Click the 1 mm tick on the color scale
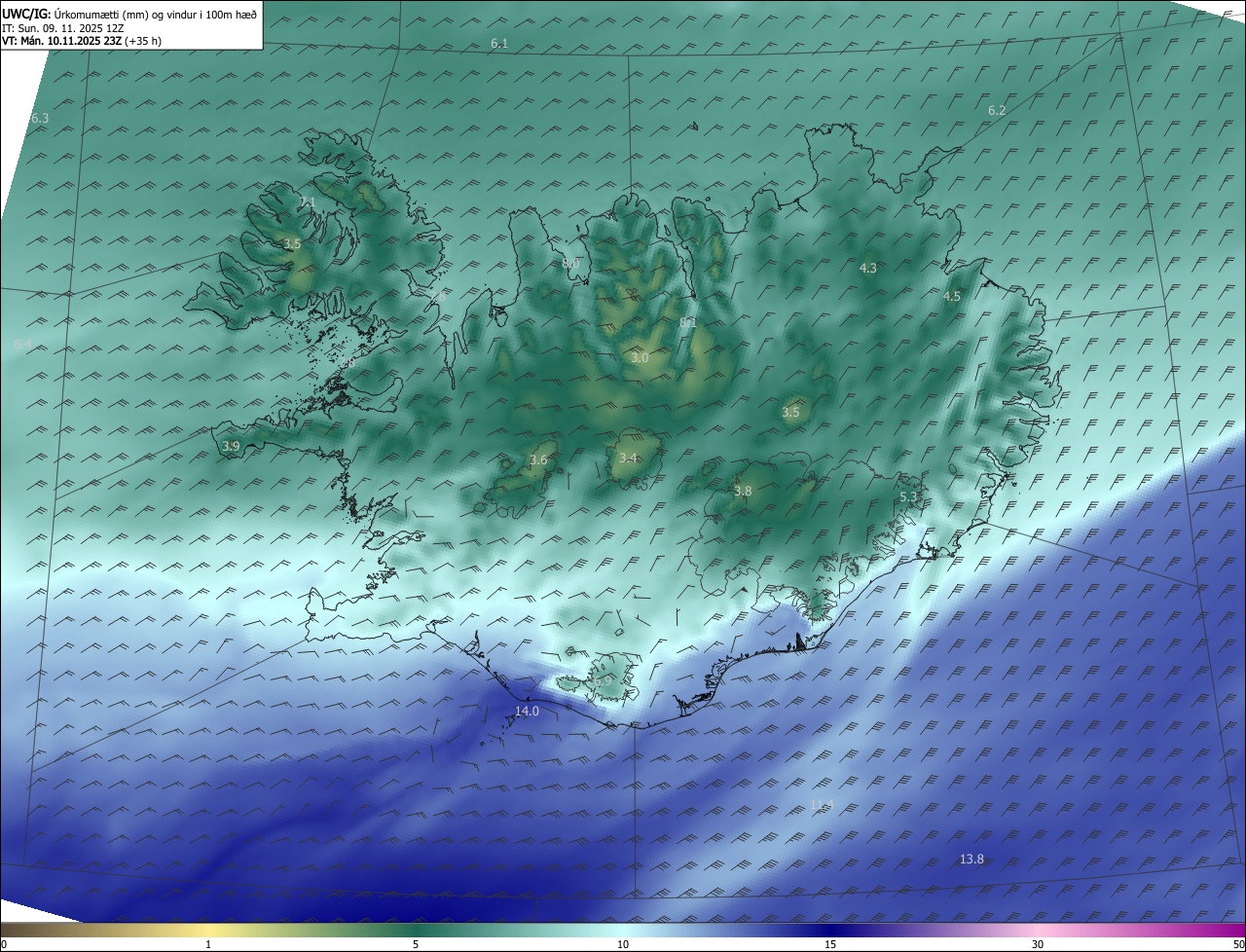This screenshot has width=1246, height=952. click(x=208, y=945)
